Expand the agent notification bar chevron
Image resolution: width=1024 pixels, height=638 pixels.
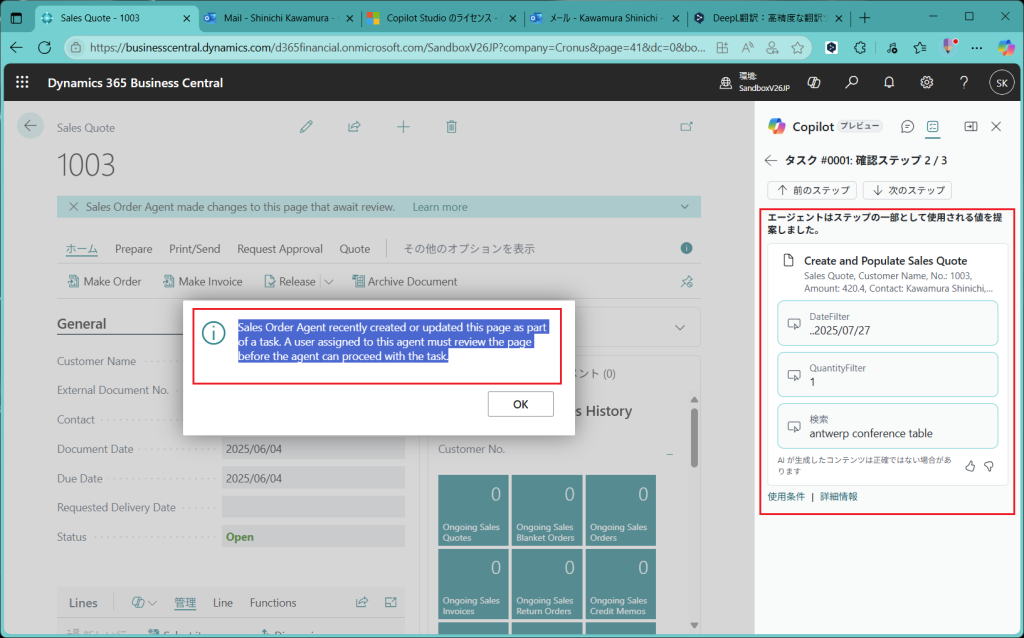(684, 207)
